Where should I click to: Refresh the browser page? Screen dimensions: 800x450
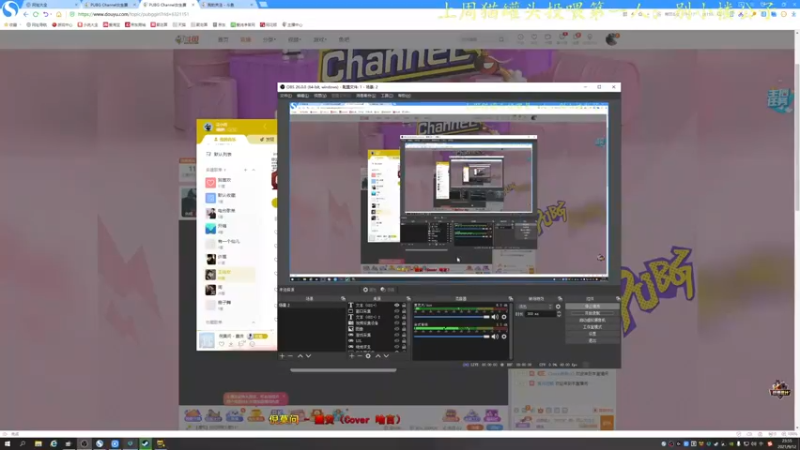36,14
